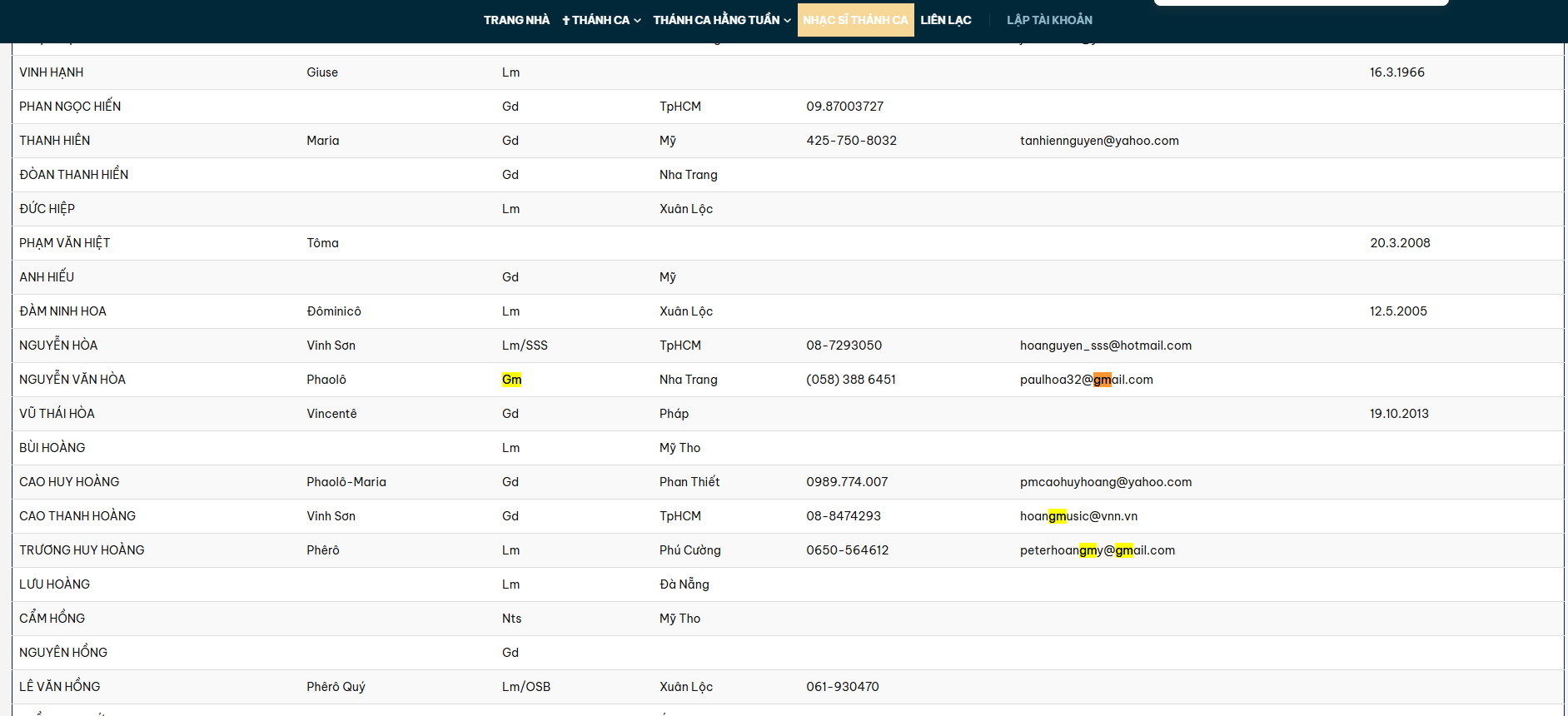Select the name VINH HẠNH
Screen dimensions: 1568x716
52,72
